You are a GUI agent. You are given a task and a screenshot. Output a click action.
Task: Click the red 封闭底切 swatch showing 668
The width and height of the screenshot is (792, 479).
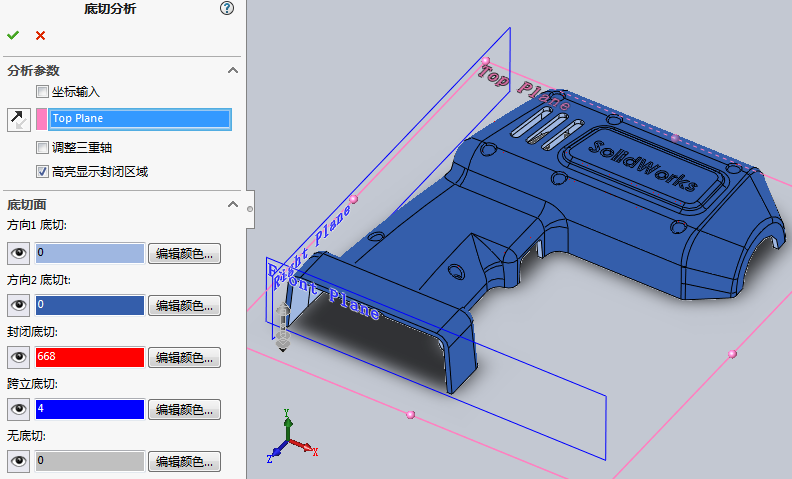click(x=90, y=357)
